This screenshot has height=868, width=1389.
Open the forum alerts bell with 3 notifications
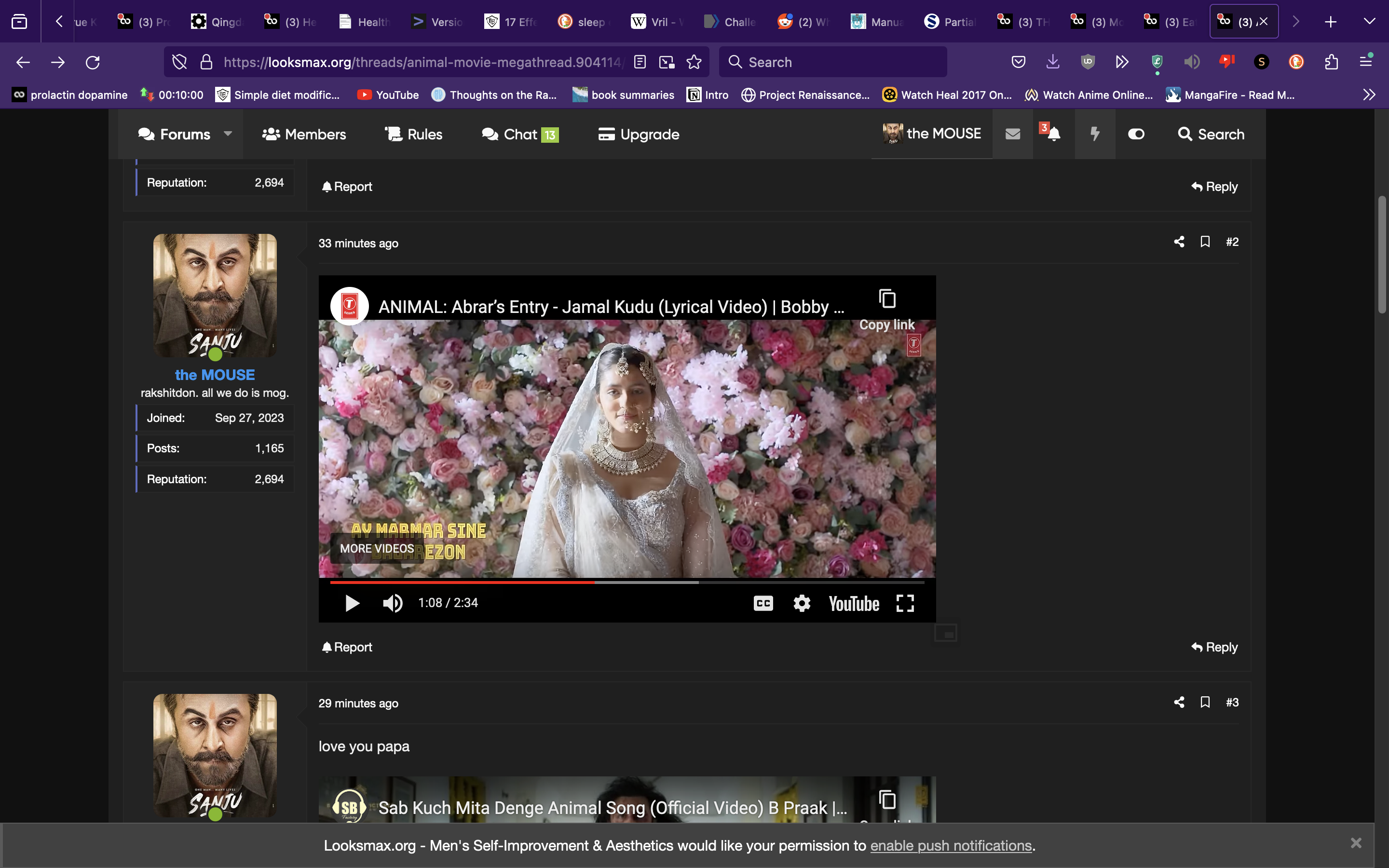[1053, 135]
